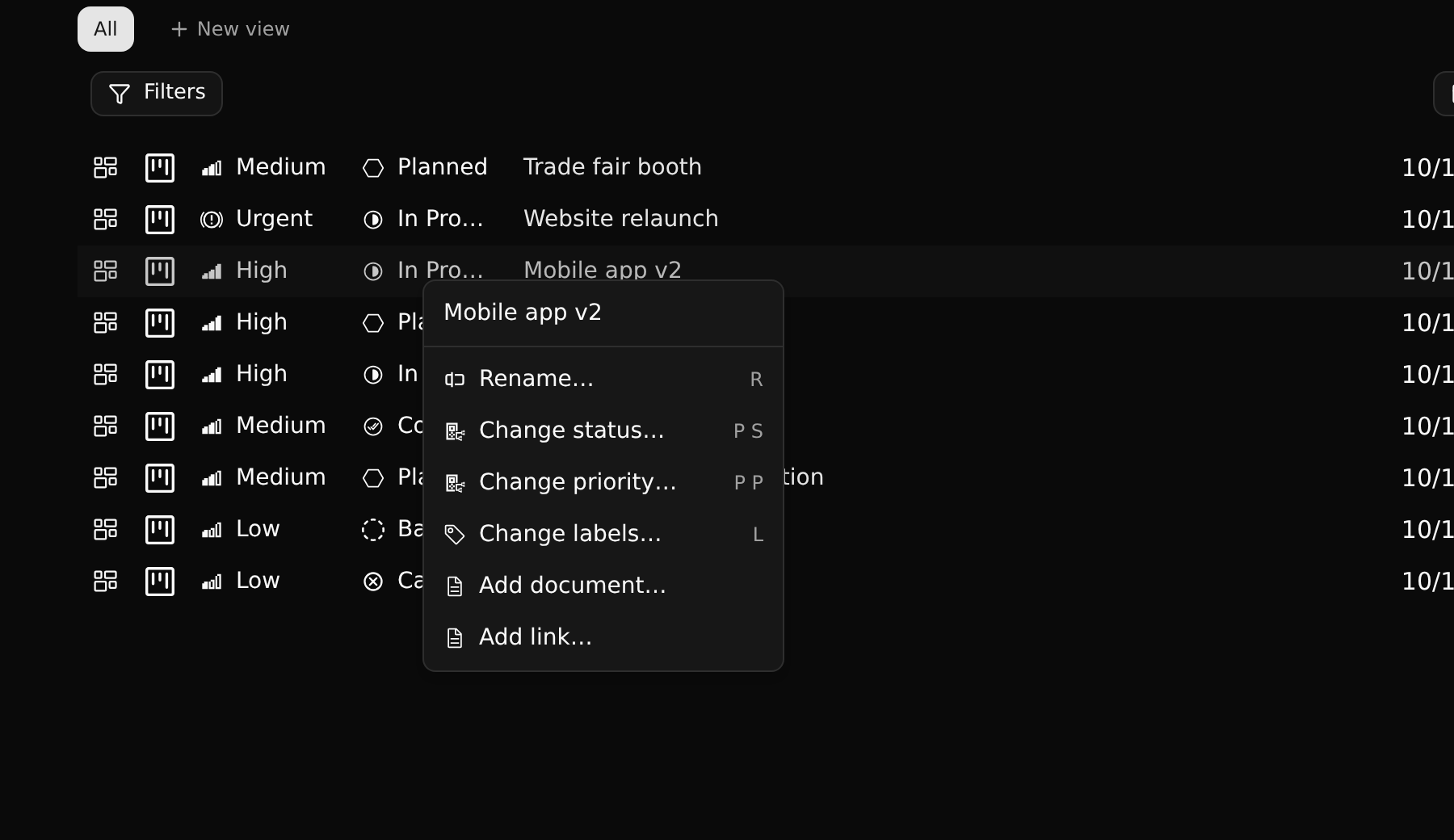Click the Urgent priority icon
The width and height of the screenshot is (1454, 840).
pyautogui.click(x=212, y=220)
